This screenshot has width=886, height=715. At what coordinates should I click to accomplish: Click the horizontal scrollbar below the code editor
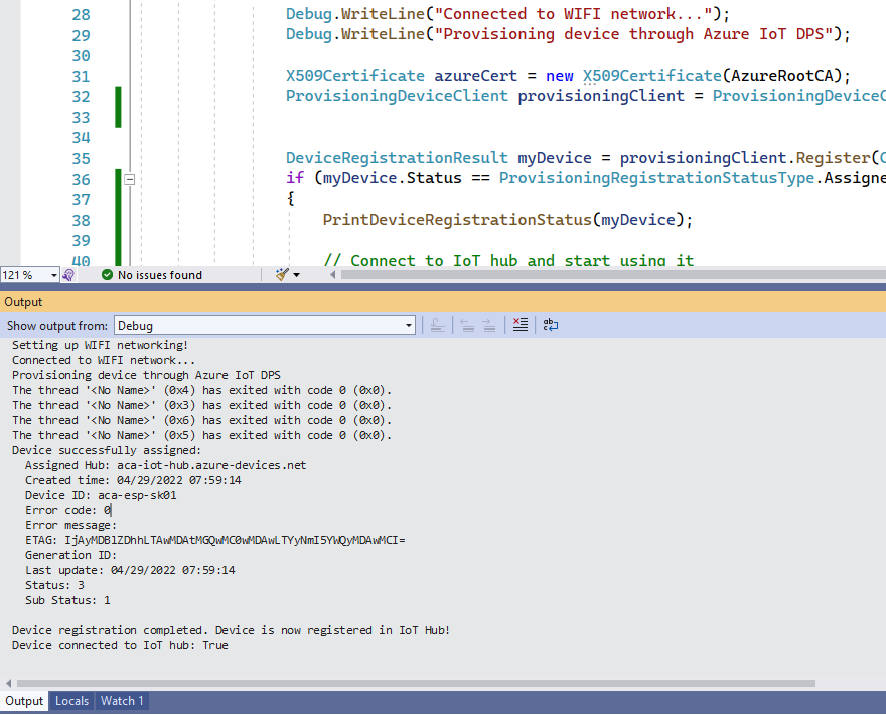(600, 274)
